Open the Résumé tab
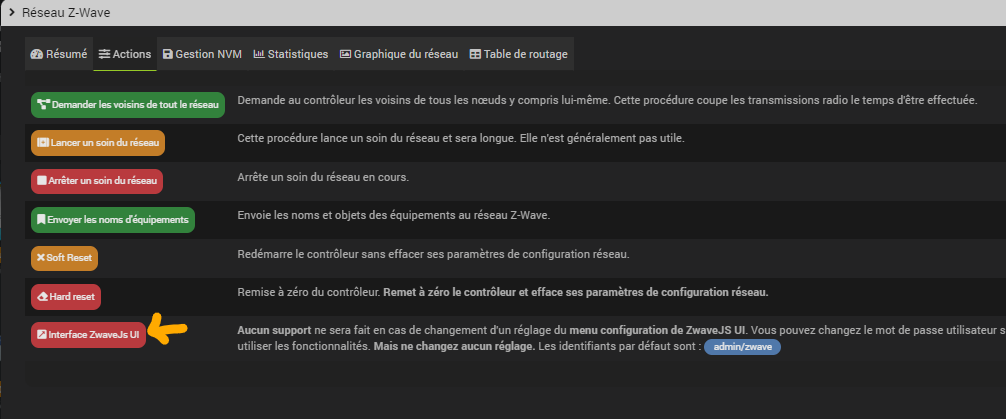The image size is (1006, 419). pos(58,55)
